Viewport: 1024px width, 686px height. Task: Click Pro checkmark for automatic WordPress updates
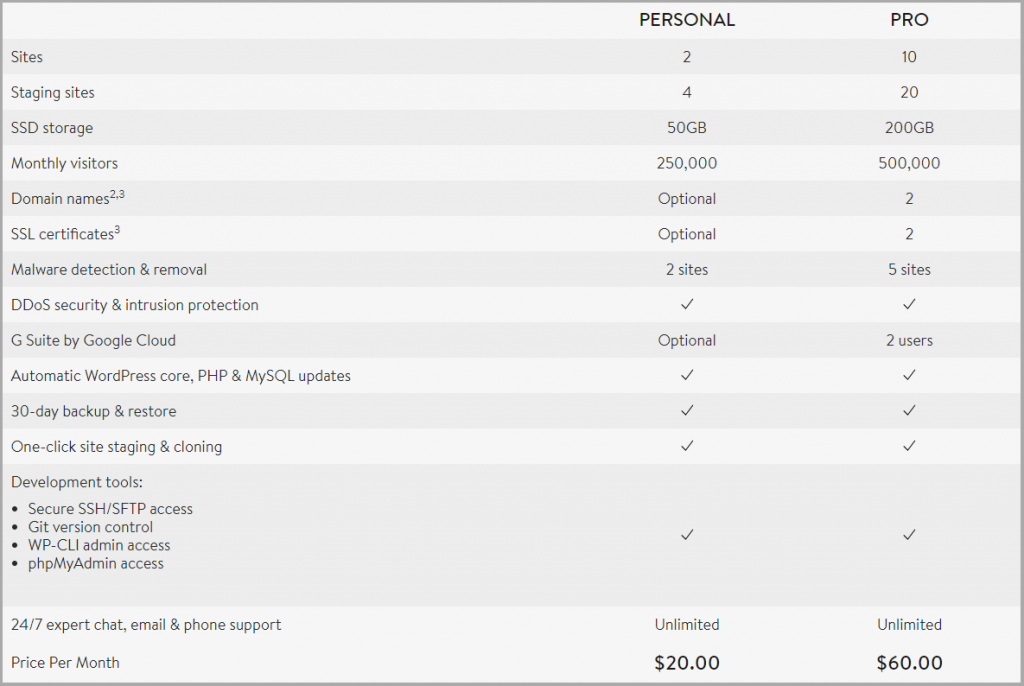pos(909,375)
